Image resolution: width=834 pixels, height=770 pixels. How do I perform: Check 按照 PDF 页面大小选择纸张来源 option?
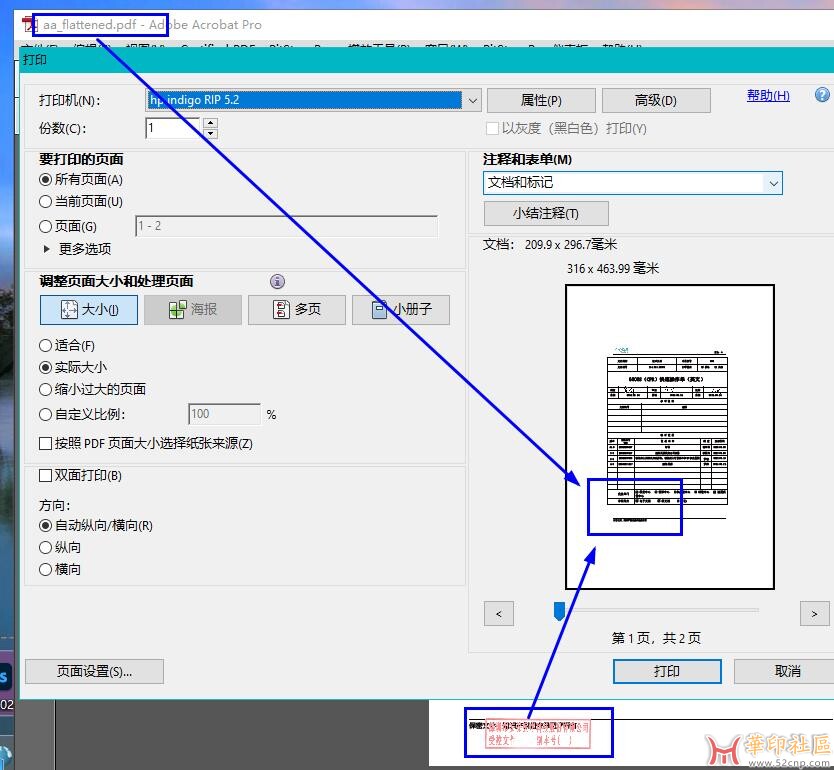coord(45,443)
